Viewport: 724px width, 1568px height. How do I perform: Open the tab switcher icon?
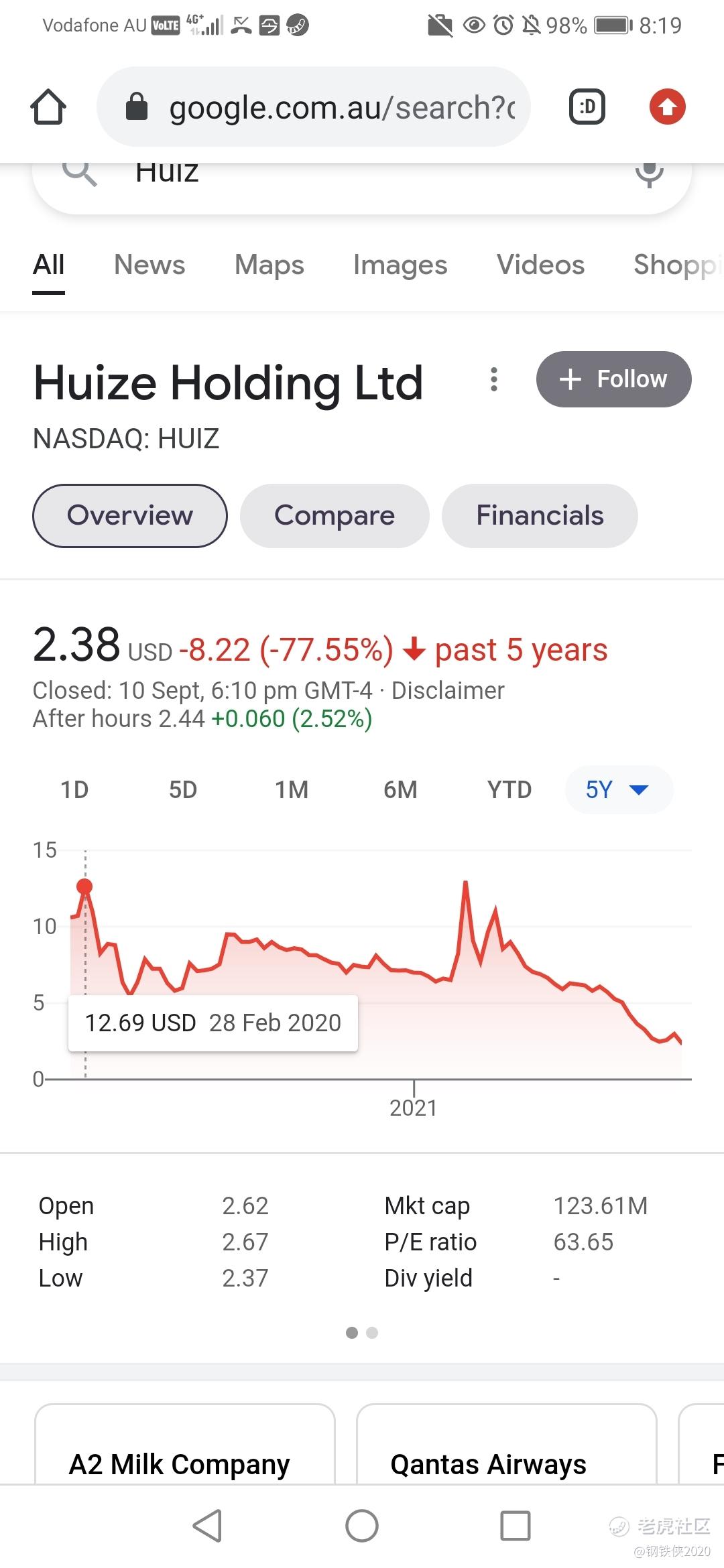pyautogui.click(x=587, y=107)
